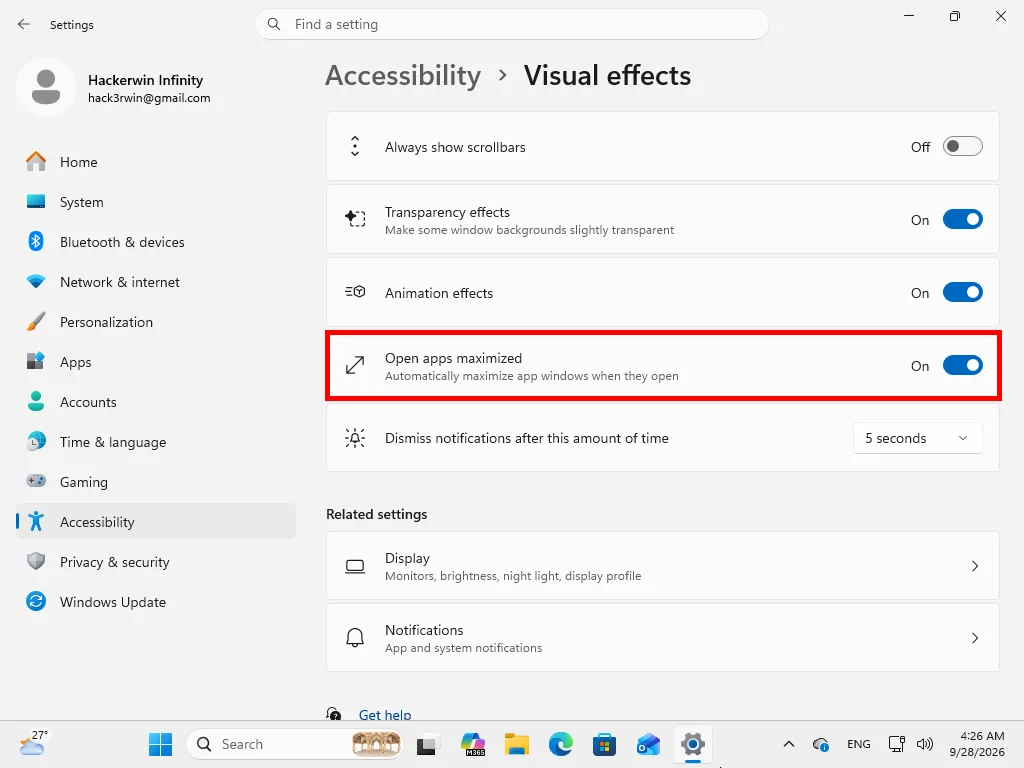Viewport: 1024px width, 768px height.
Task: Click the Find a setting search field
Action: click(x=512, y=24)
